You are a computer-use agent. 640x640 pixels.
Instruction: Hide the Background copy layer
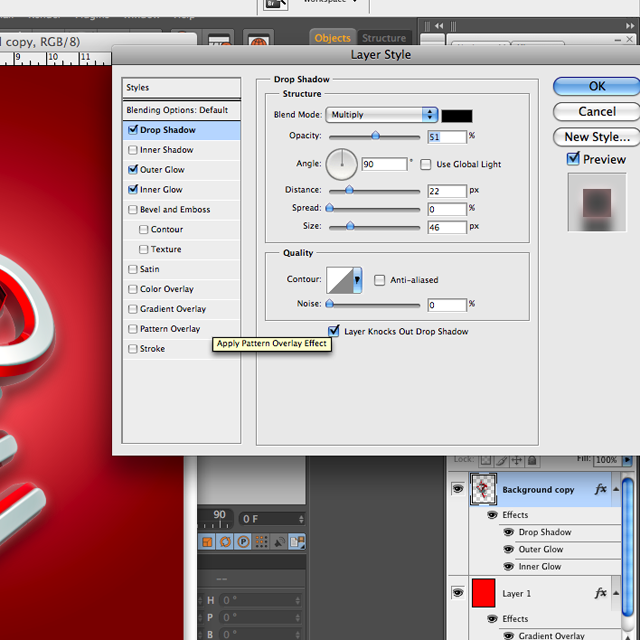coord(458,489)
